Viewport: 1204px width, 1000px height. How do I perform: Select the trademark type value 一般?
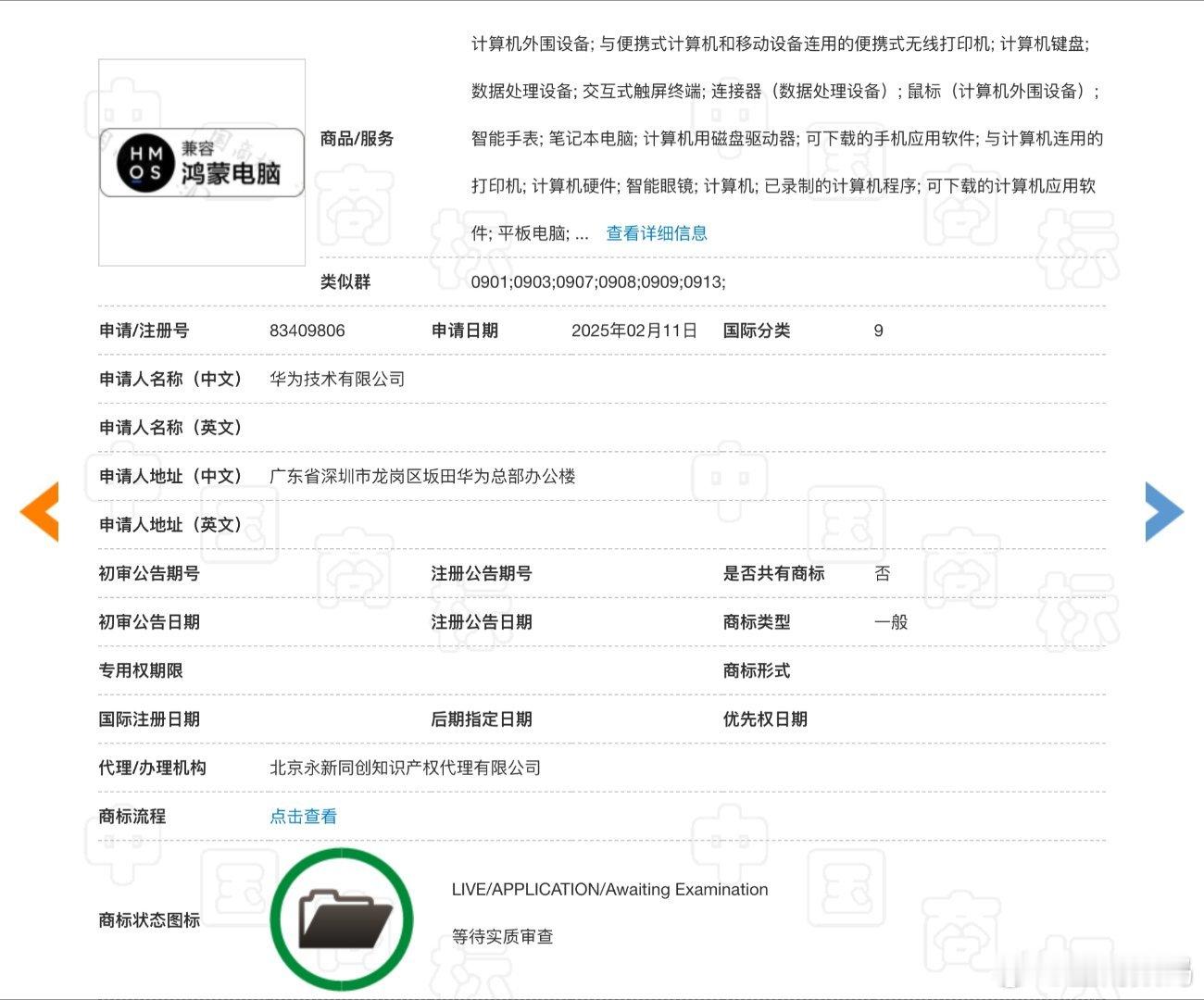click(891, 622)
